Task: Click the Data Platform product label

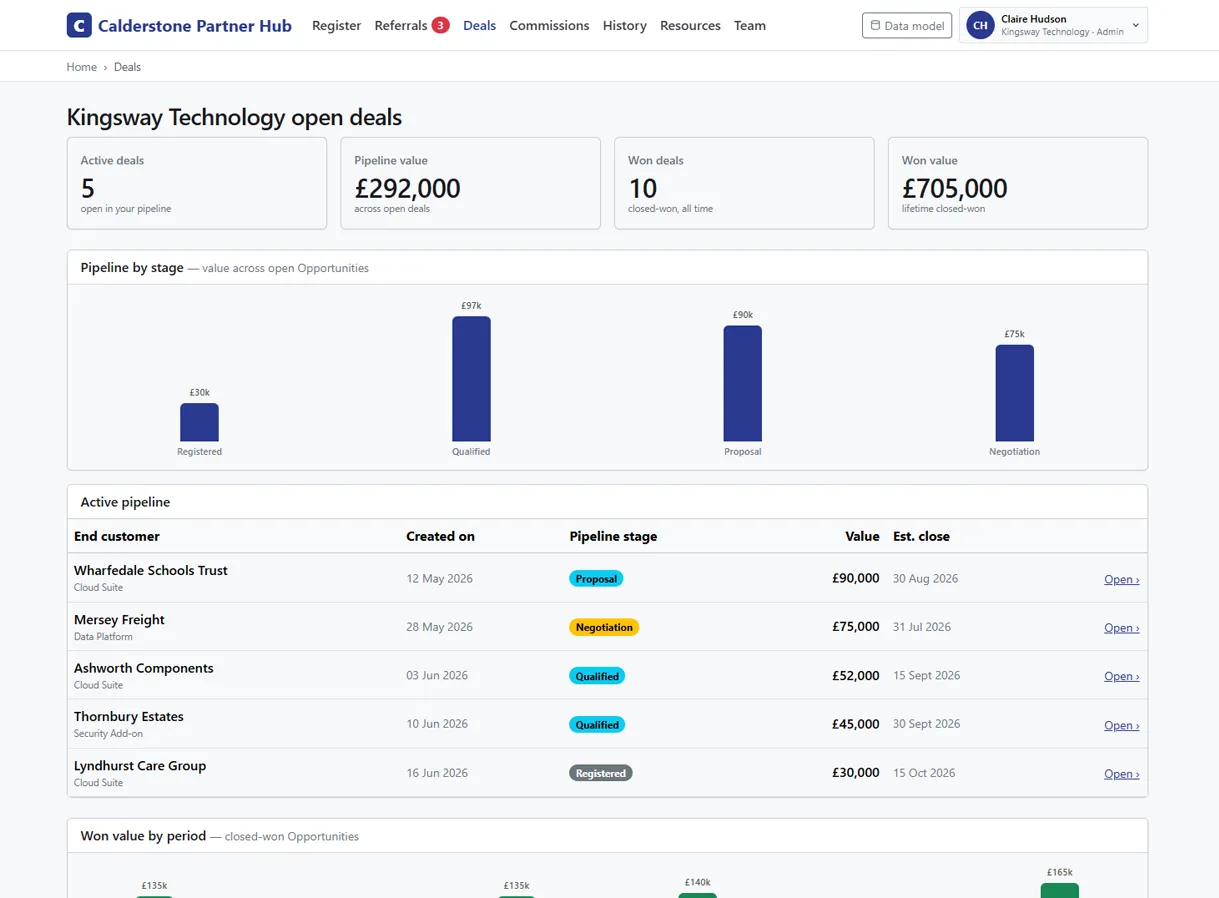Action: point(103,636)
